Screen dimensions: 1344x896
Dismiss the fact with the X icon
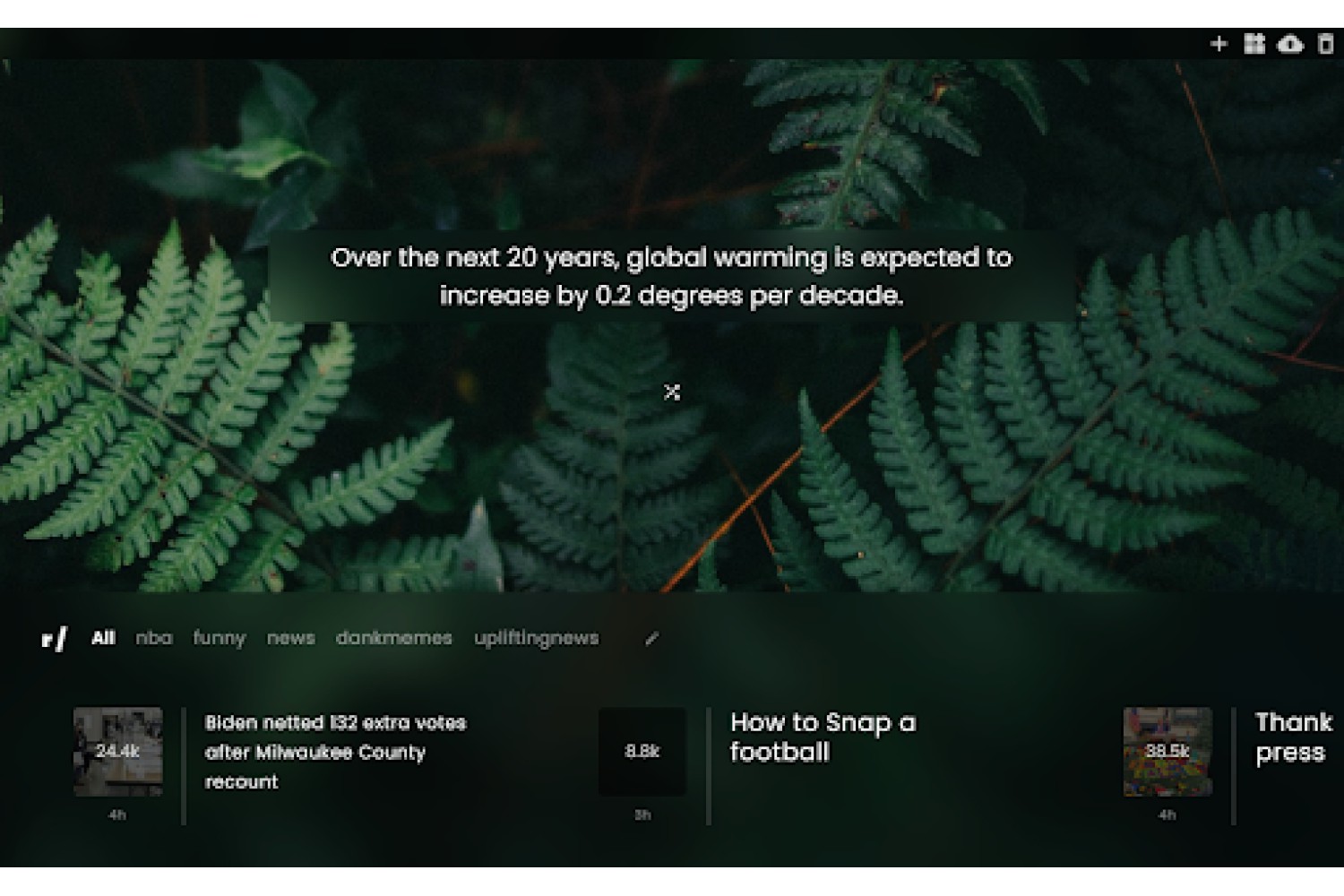pyautogui.click(x=672, y=392)
